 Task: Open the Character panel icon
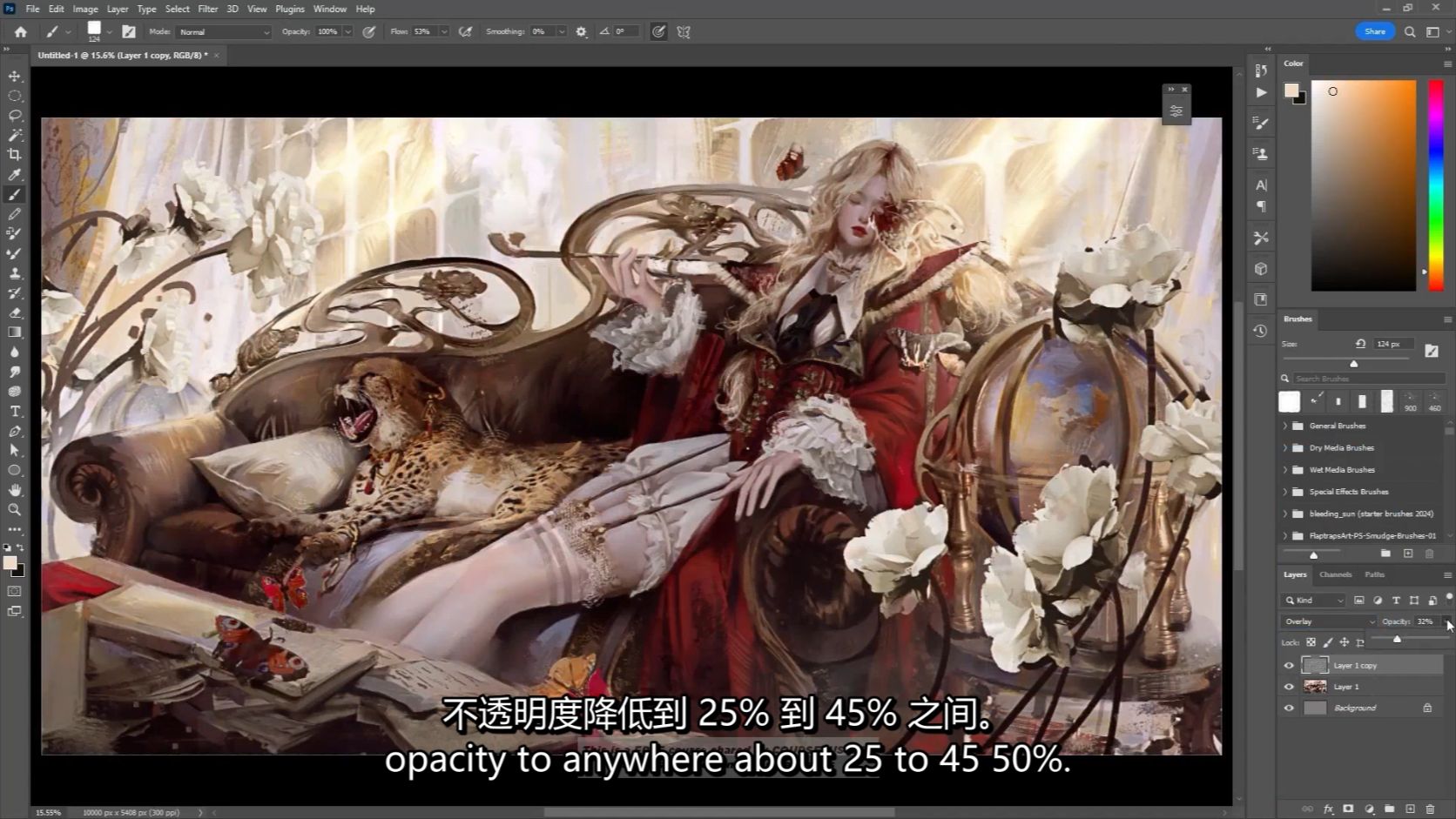1261,185
